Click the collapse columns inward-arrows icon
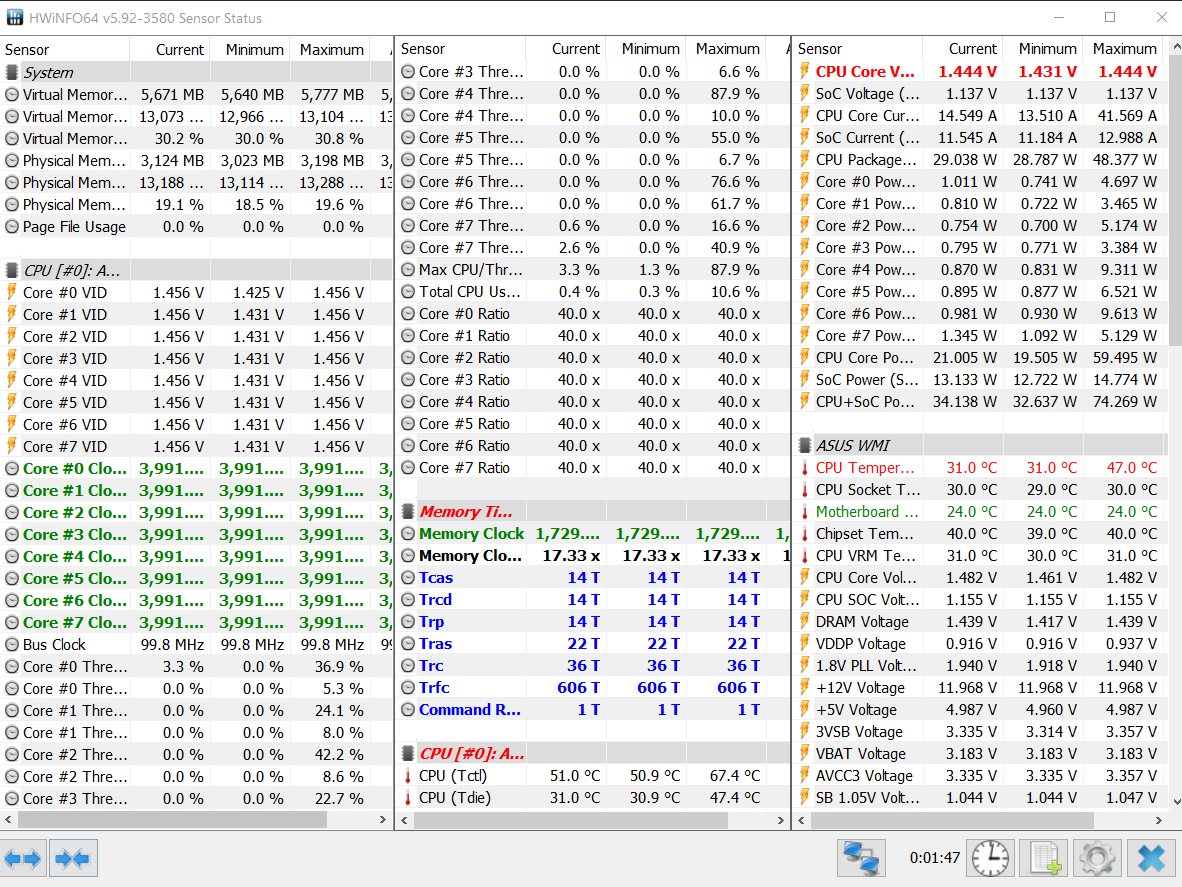Screen dimensions: 1182x887 coord(73,858)
